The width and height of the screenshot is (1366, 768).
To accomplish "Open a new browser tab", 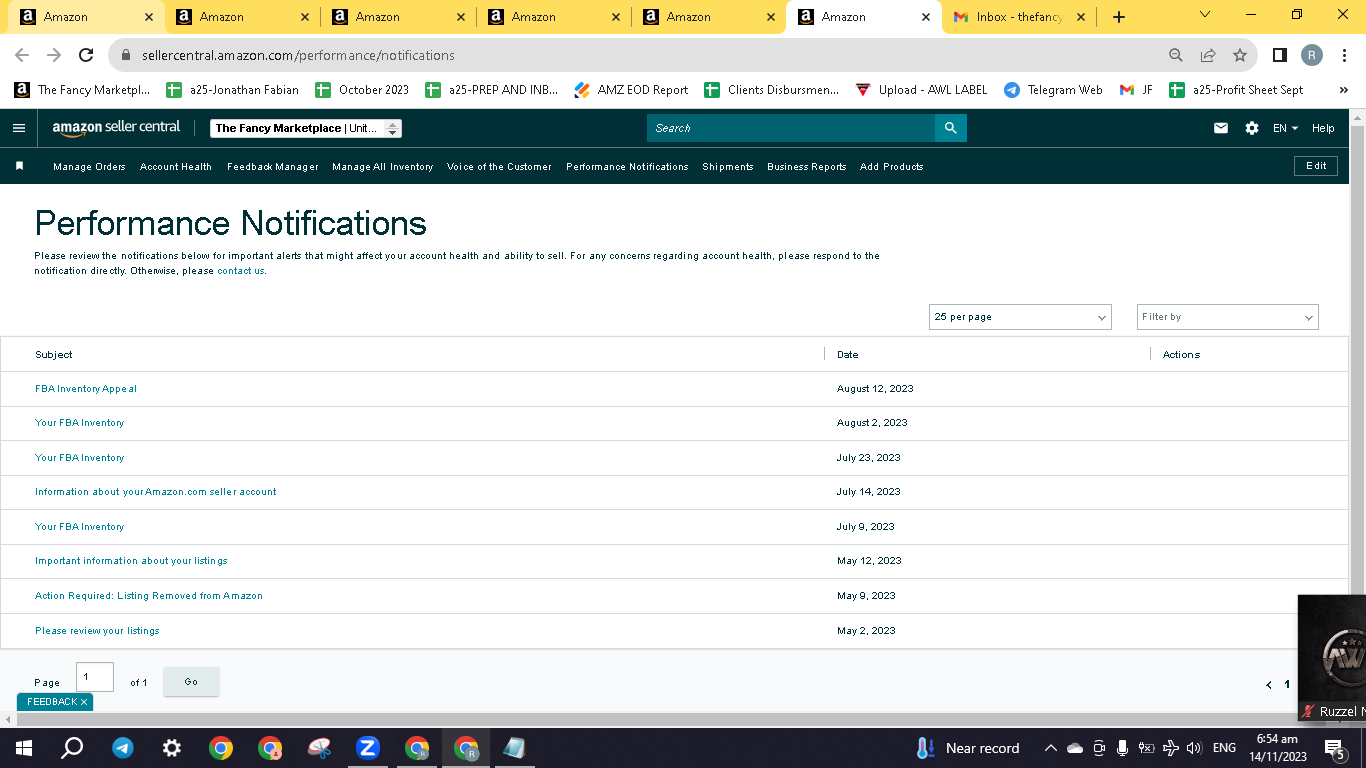I will pyautogui.click(x=1119, y=17).
